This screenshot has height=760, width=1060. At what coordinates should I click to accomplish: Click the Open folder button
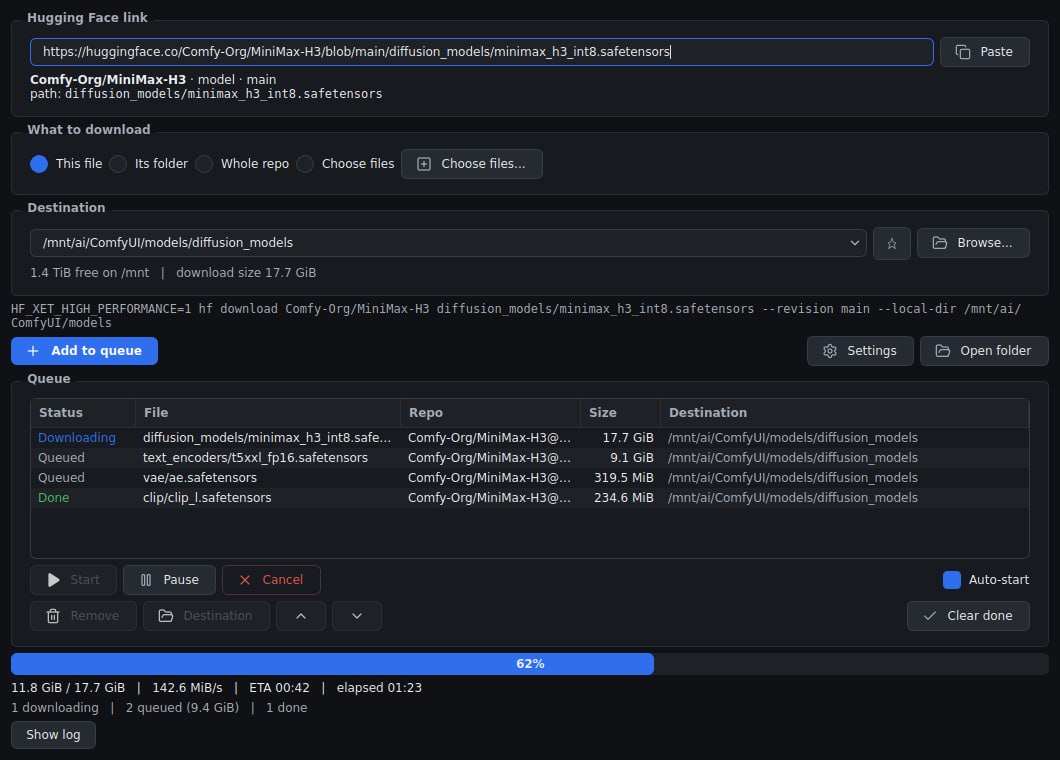(x=984, y=351)
